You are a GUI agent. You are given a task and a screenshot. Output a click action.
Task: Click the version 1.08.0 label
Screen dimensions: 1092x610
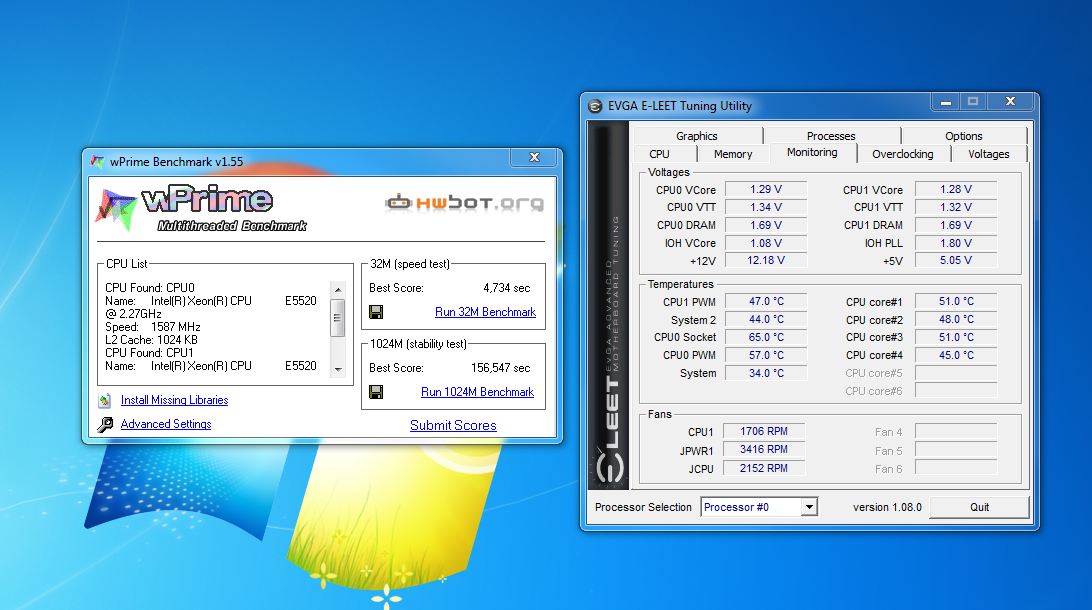[x=887, y=507]
